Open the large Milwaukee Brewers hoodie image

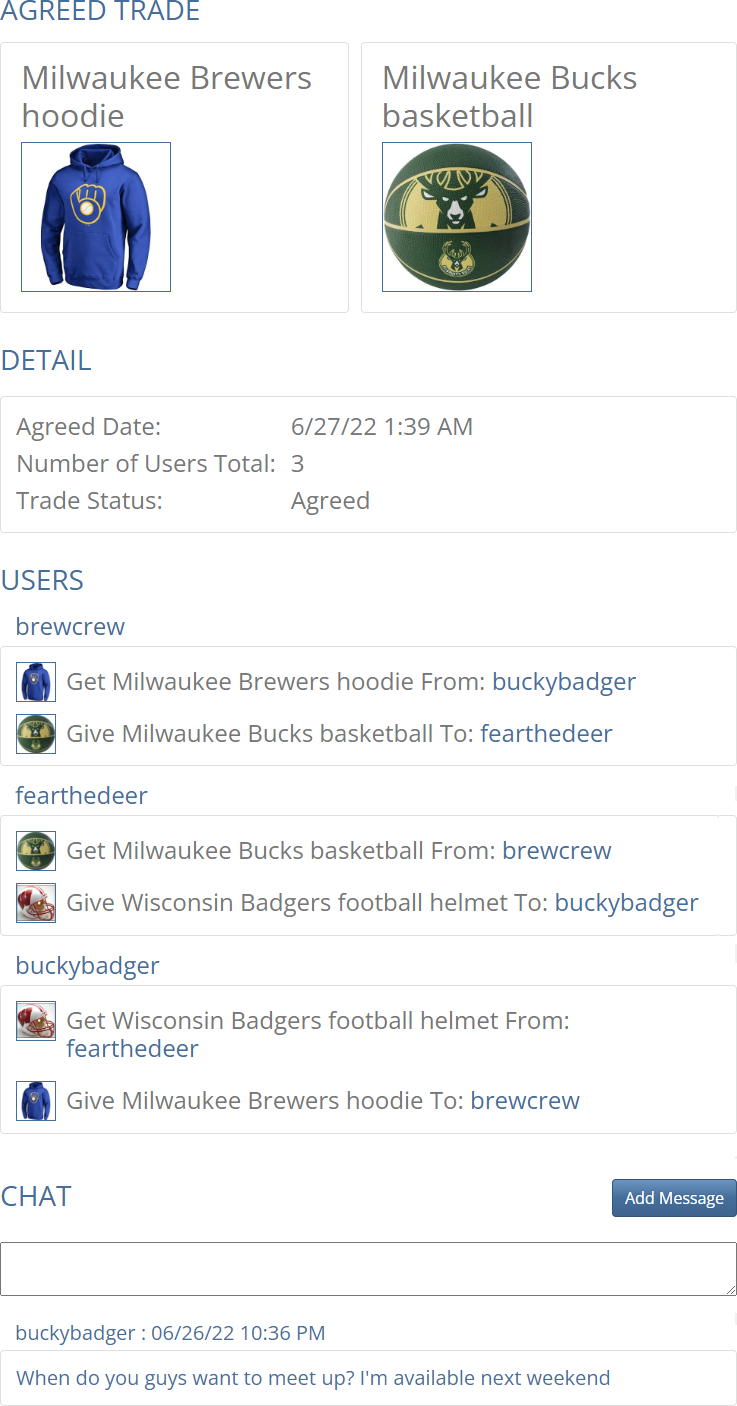pyautogui.click(x=96, y=217)
